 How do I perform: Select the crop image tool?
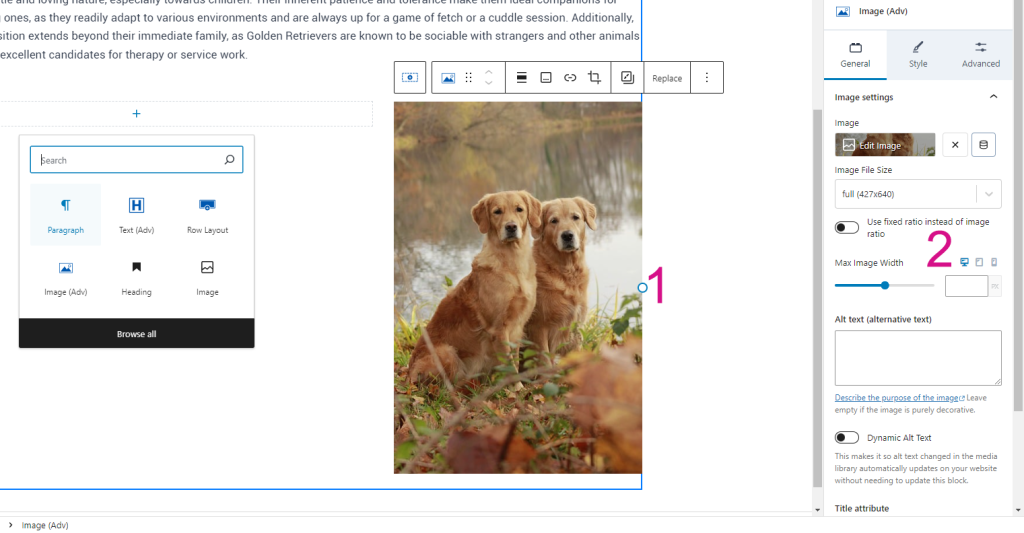[x=595, y=78]
